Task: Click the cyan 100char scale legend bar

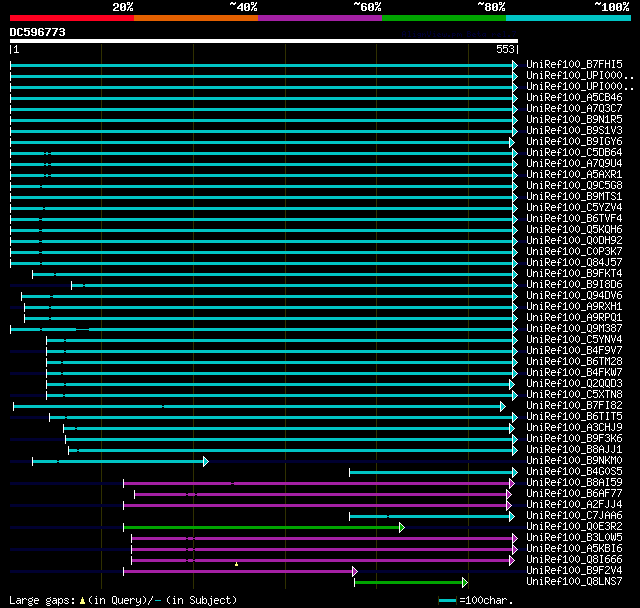Action: (447, 600)
